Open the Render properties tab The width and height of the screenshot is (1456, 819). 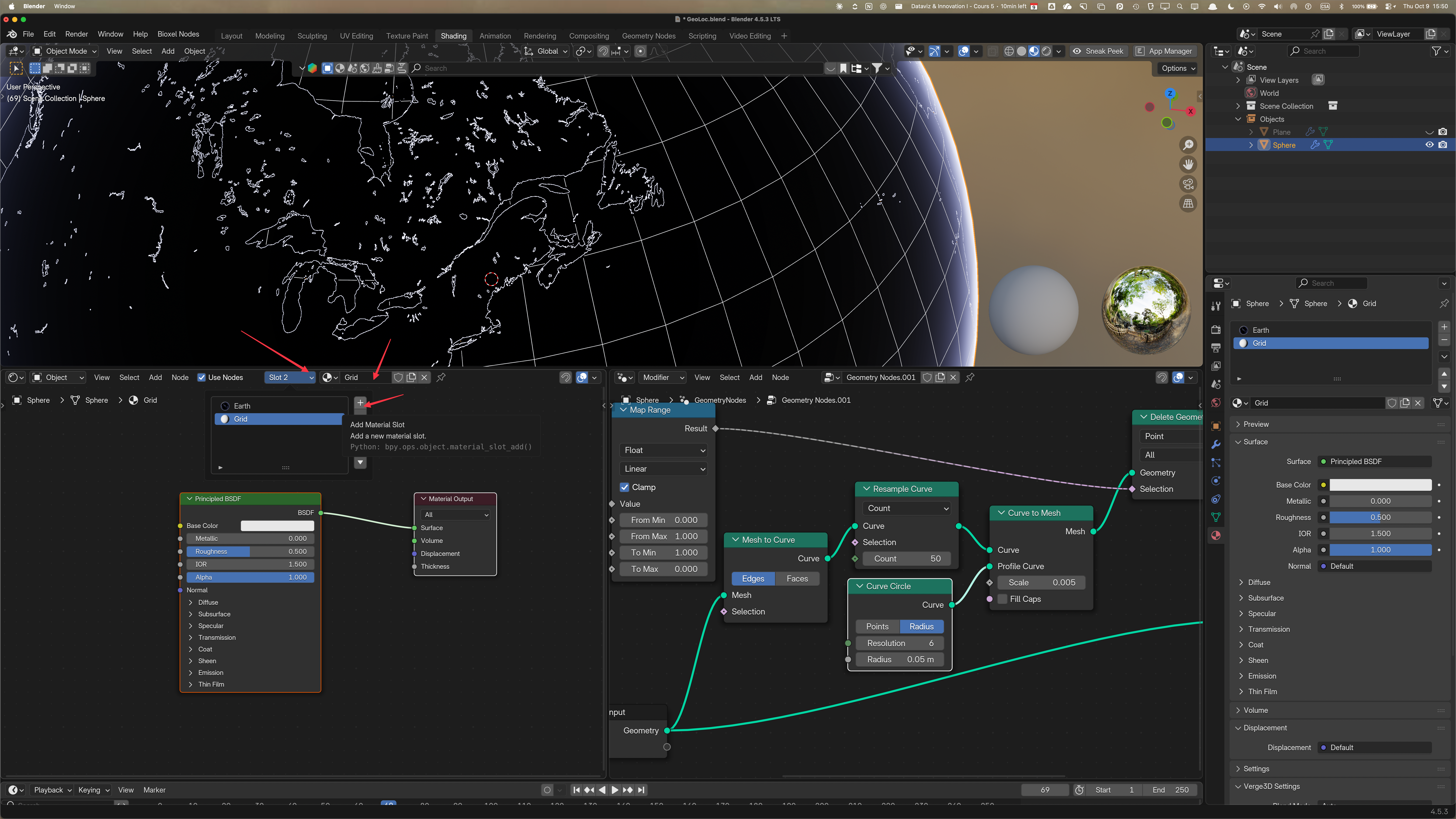[x=1216, y=330]
